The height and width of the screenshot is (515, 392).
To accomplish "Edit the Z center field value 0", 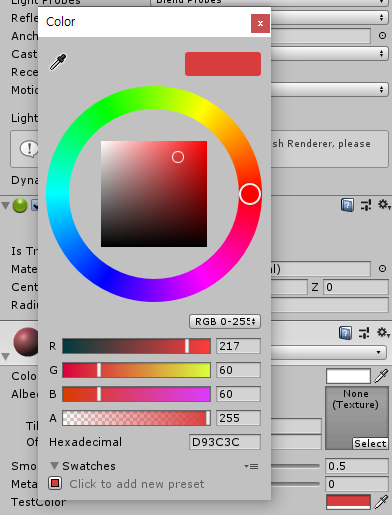I will tap(356, 287).
